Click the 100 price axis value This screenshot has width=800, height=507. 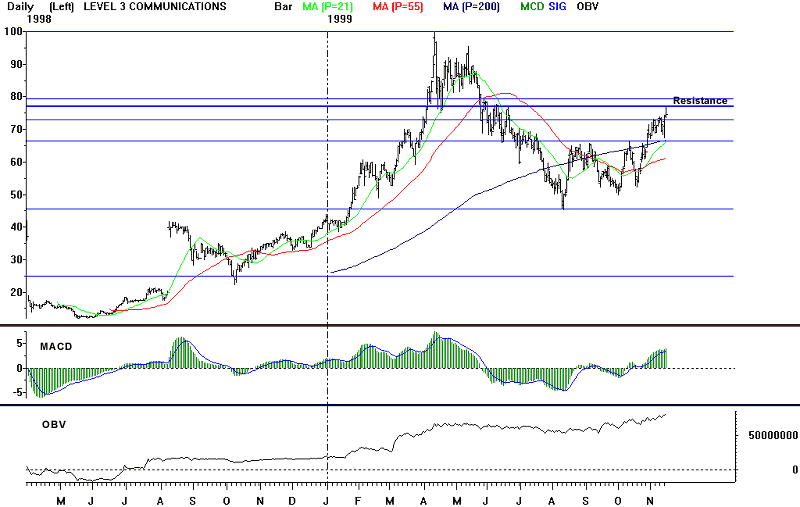[13, 32]
